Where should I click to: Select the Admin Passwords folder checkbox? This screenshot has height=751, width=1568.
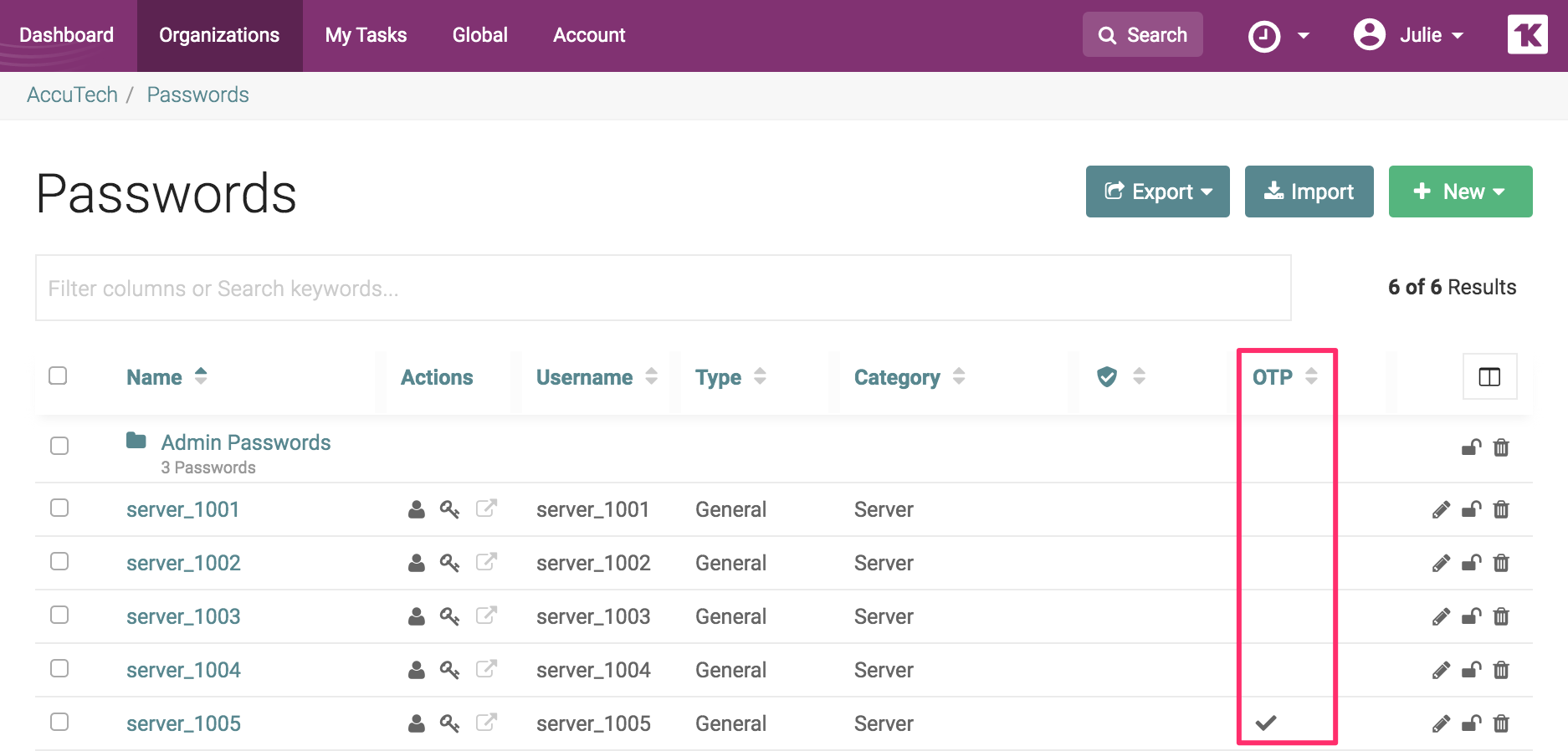point(59,446)
